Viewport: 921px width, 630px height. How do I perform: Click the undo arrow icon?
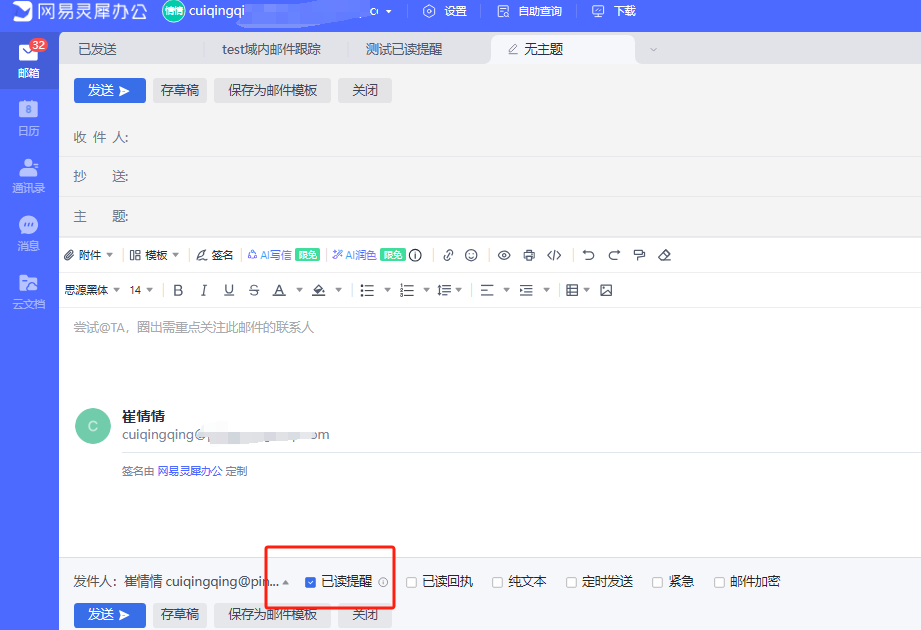pos(589,255)
